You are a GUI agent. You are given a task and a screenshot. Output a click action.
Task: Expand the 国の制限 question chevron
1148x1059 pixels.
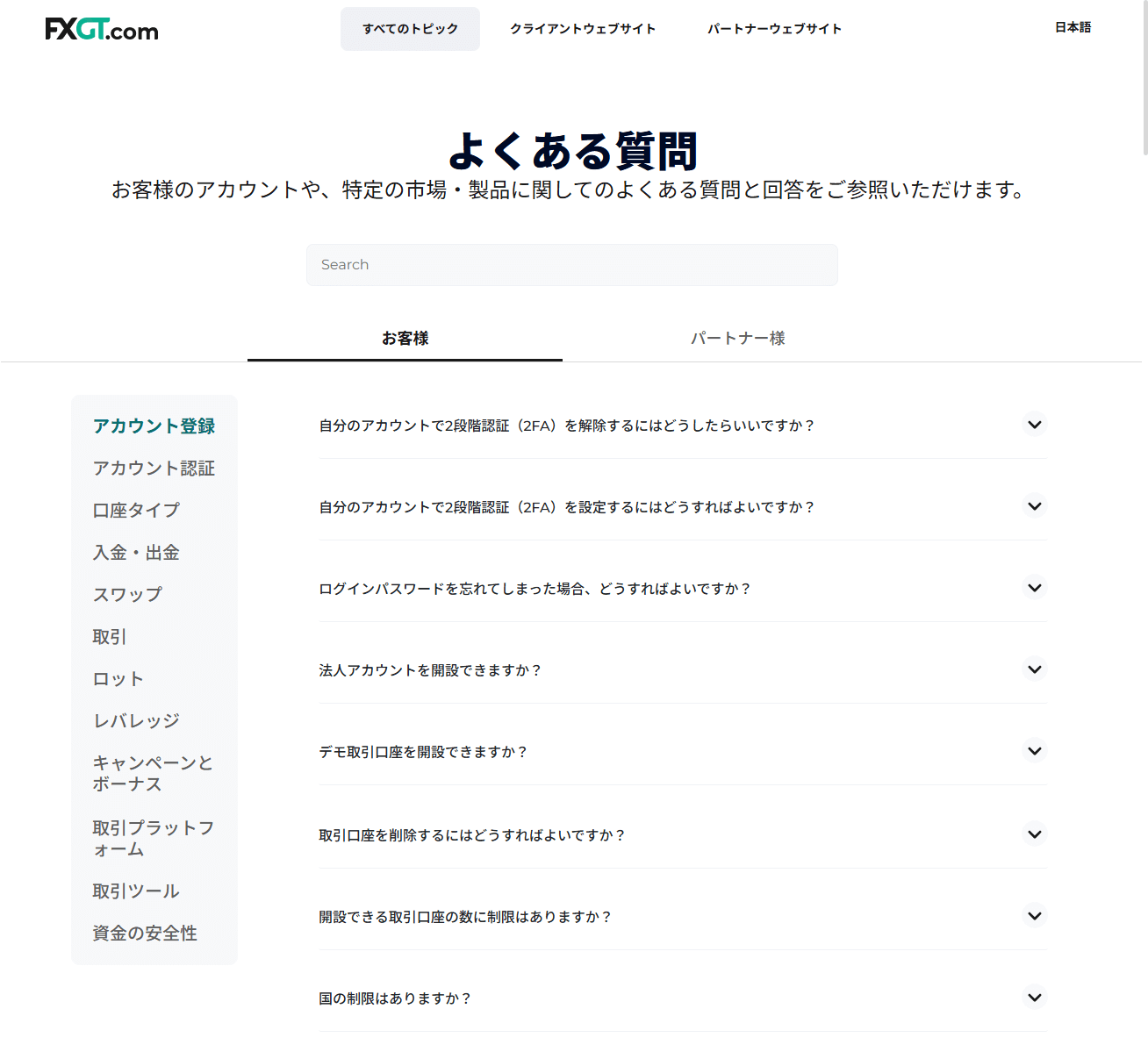(x=1035, y=998)
